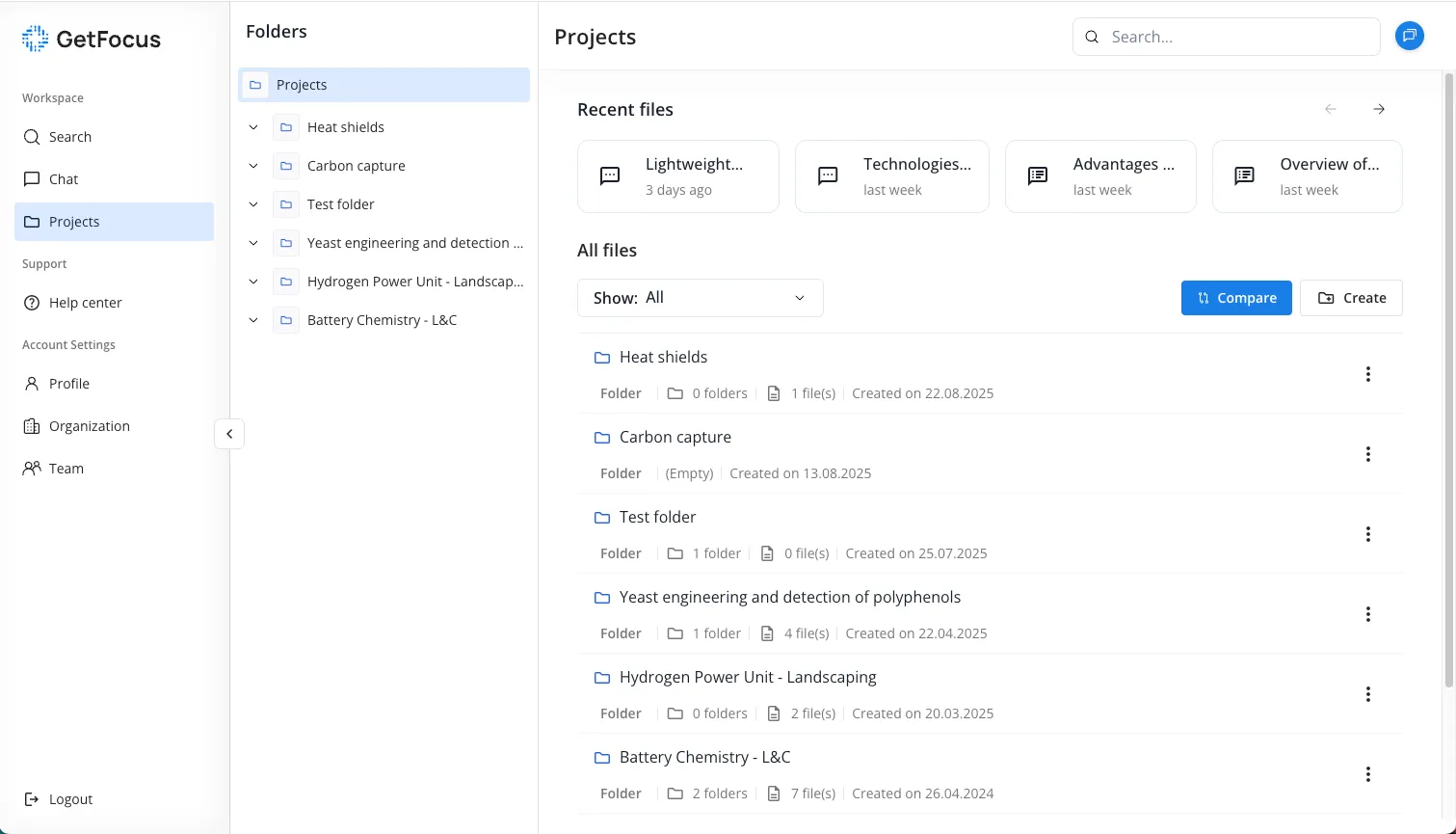Open the Team page in sidebar

pyautogui.click(x=114, y=469)
